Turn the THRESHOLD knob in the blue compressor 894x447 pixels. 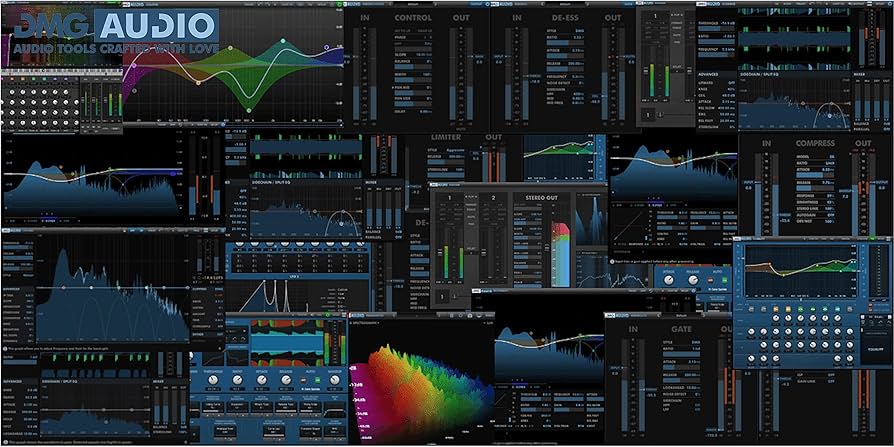pos(213,380)
